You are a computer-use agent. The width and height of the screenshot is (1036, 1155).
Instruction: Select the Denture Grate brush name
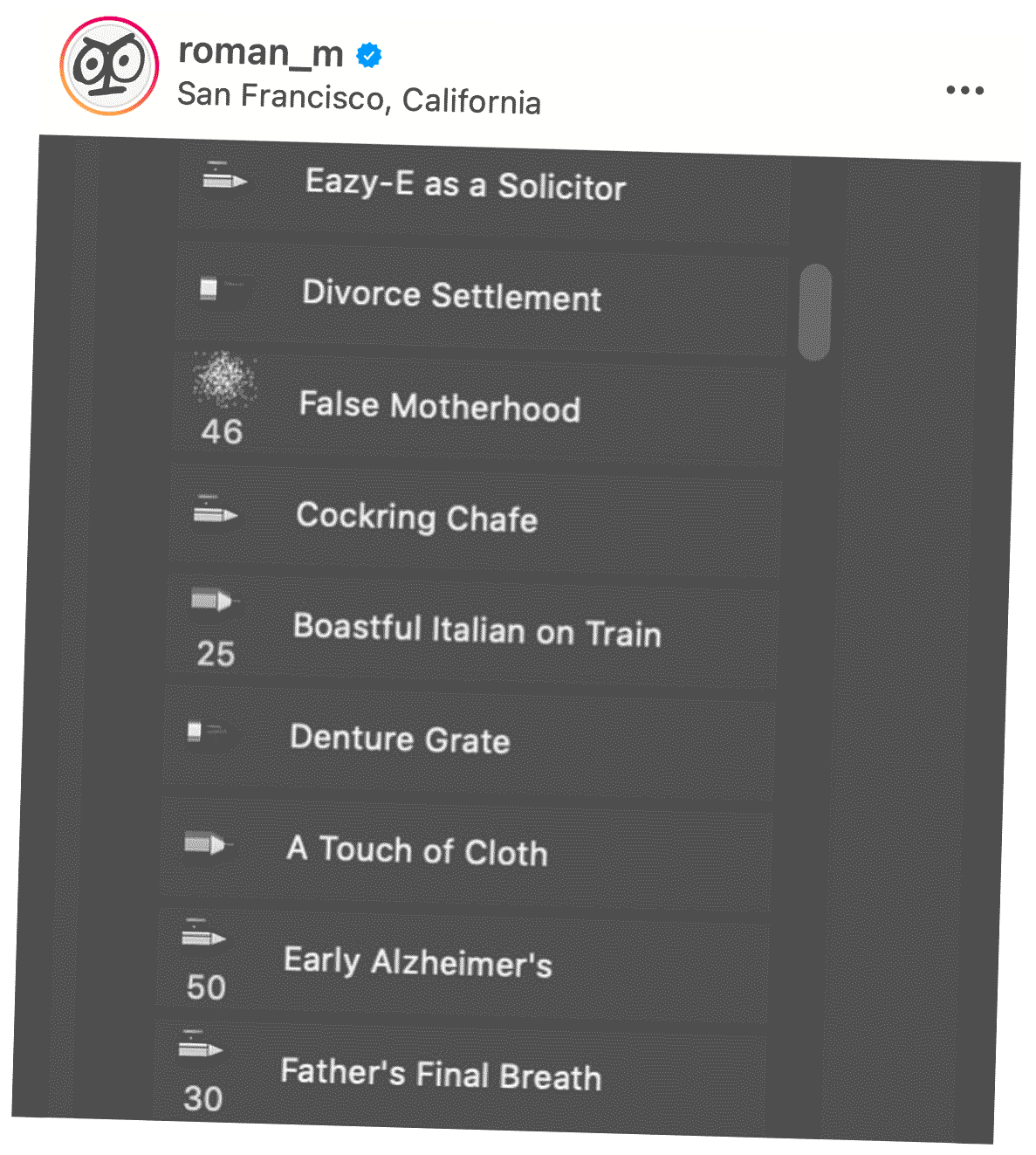(400, 739)
